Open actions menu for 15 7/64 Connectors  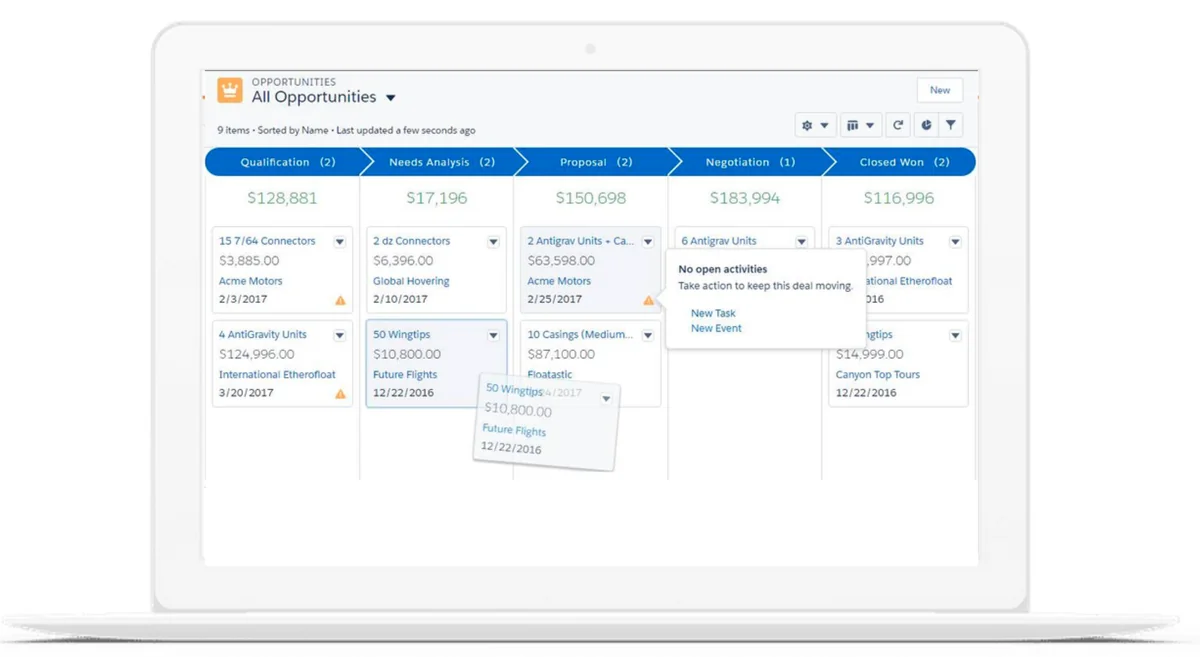point(339,242)
